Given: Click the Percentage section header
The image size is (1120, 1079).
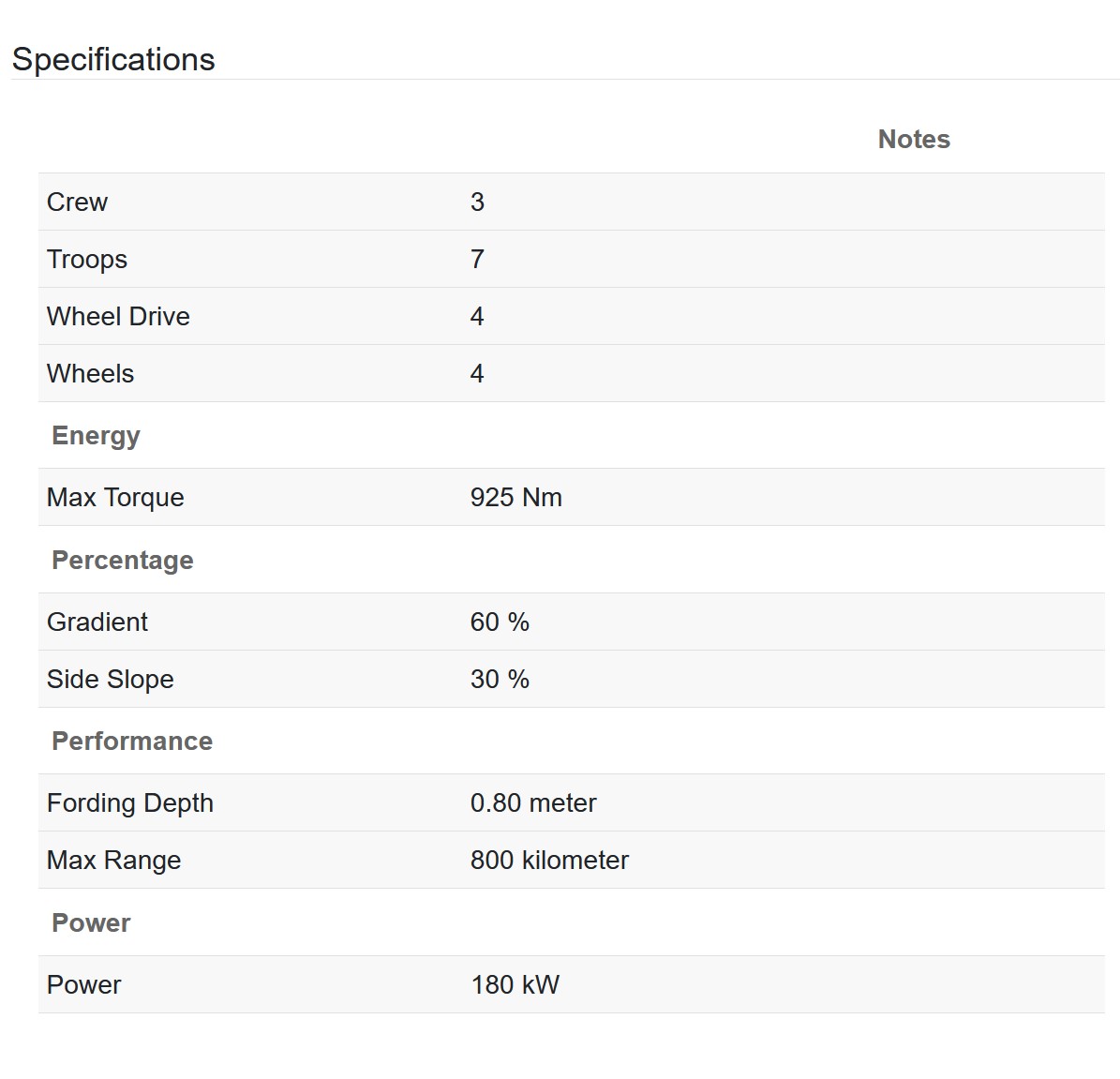Looking at the screenshot, I should coord(123,561).
